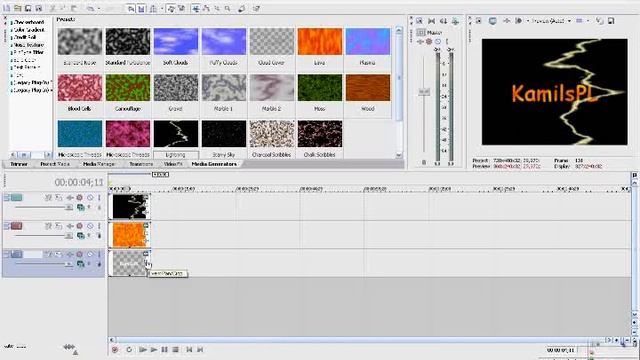Viewport: 640px width, 360px height.
Task: Select Color Gradient in the generators list
Action: 29,30
